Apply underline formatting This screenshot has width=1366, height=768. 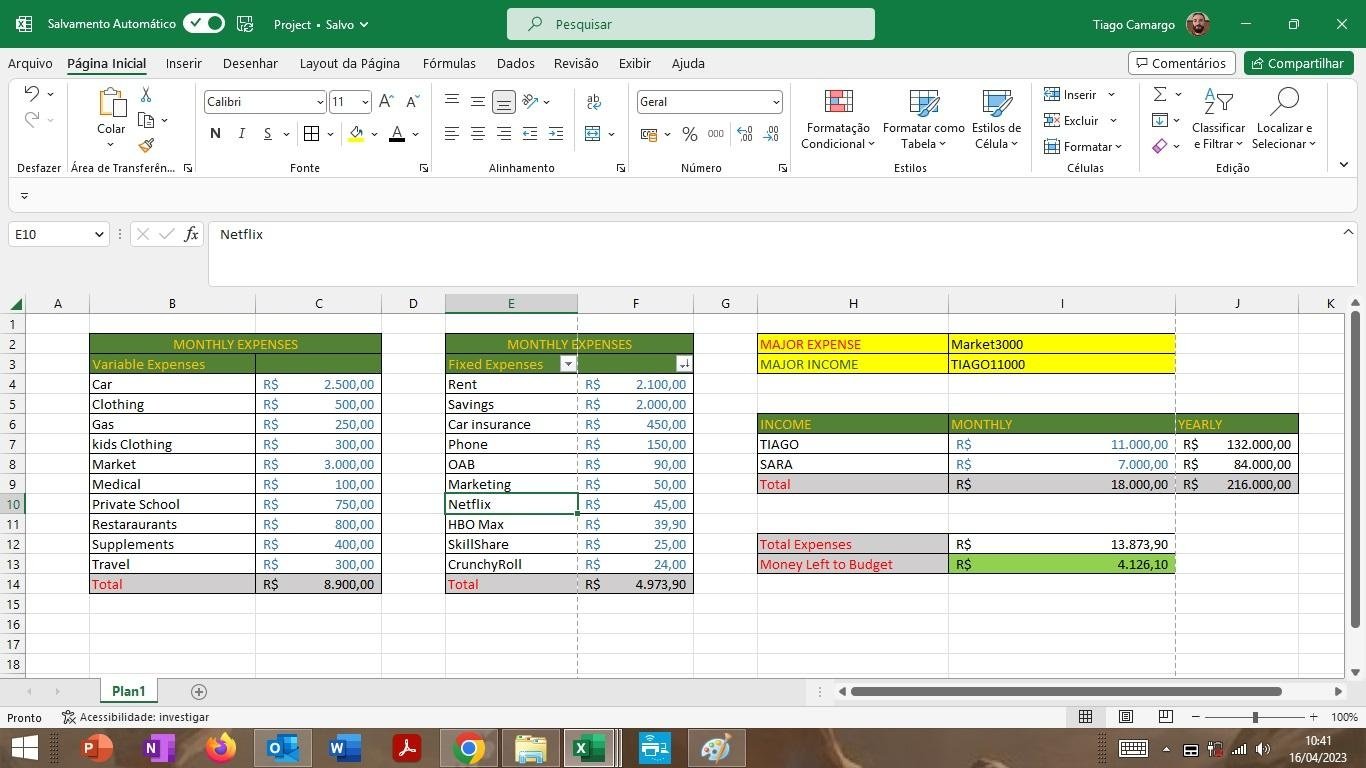(x=265, y=132)
